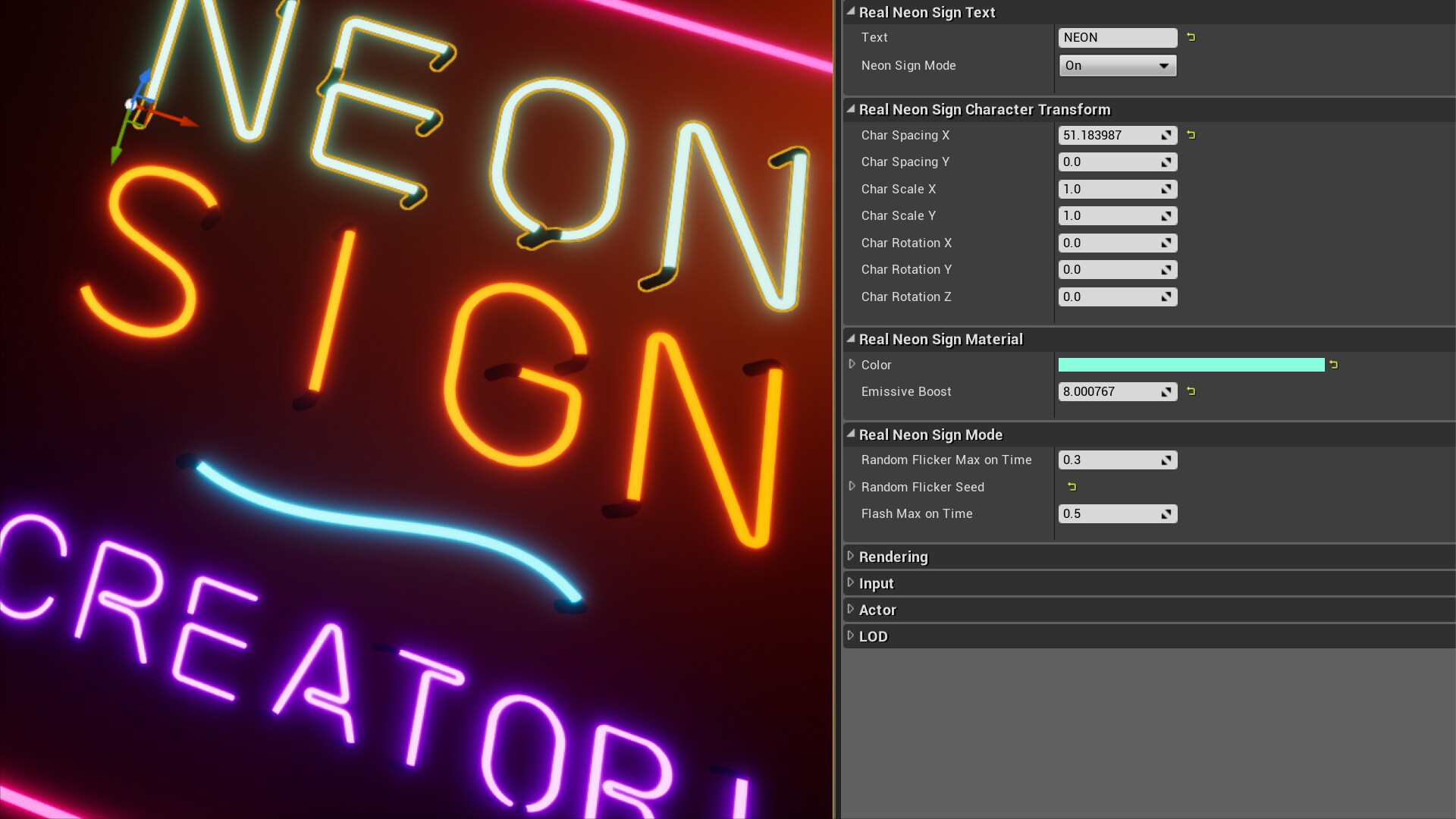Screen dimensions: 1456x819
Task: Reset Char Spacing X using its revert icon
Action: 1189,134
